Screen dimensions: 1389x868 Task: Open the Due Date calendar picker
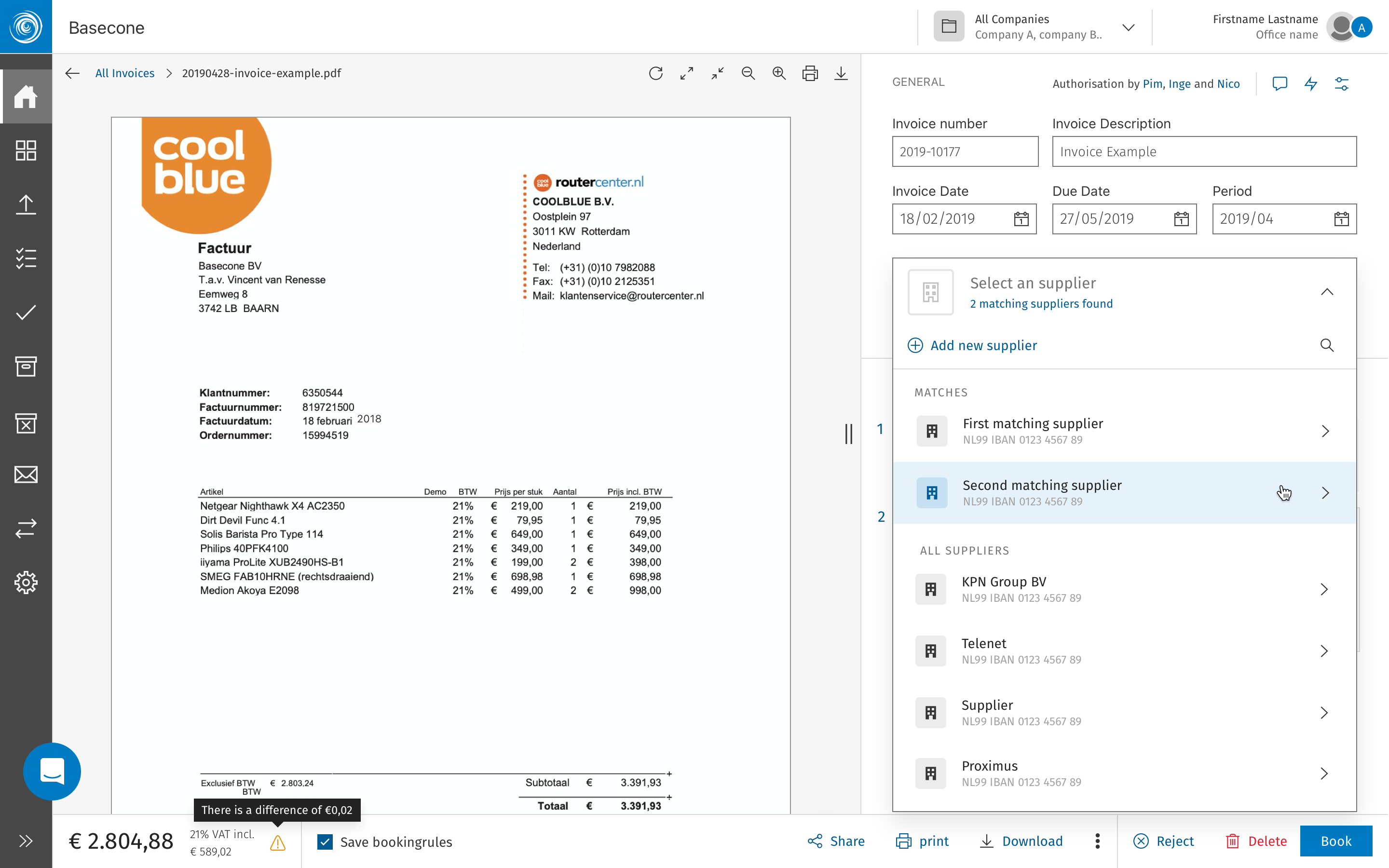click(1181, 219)
